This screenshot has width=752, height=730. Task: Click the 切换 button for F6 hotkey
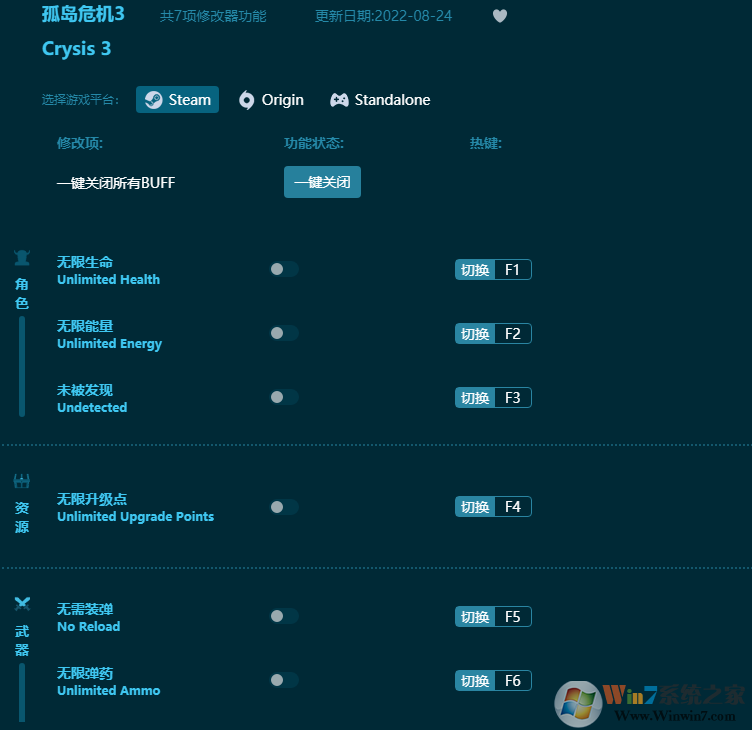475,681
